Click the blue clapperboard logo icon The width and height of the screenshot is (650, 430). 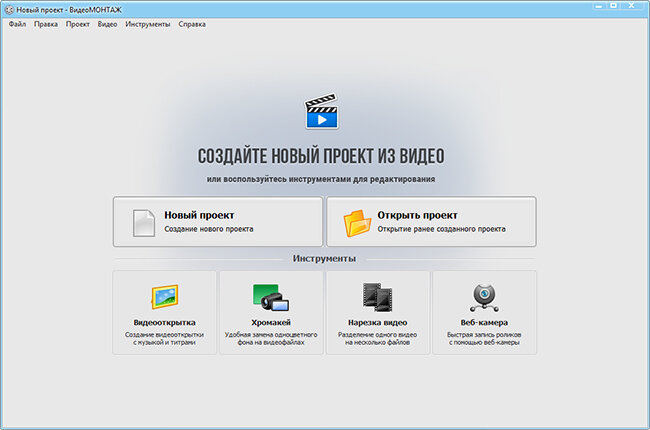[322, 111]
